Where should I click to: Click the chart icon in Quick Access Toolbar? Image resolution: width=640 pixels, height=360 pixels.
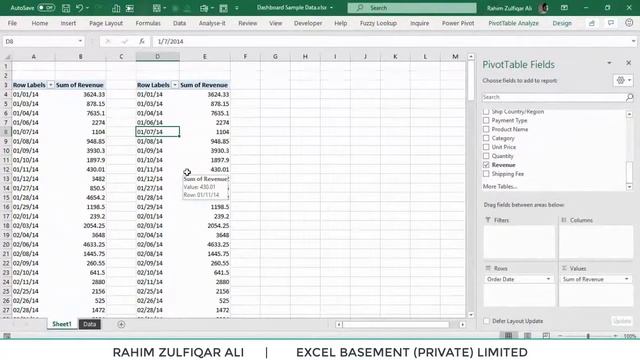pos(116,8)
